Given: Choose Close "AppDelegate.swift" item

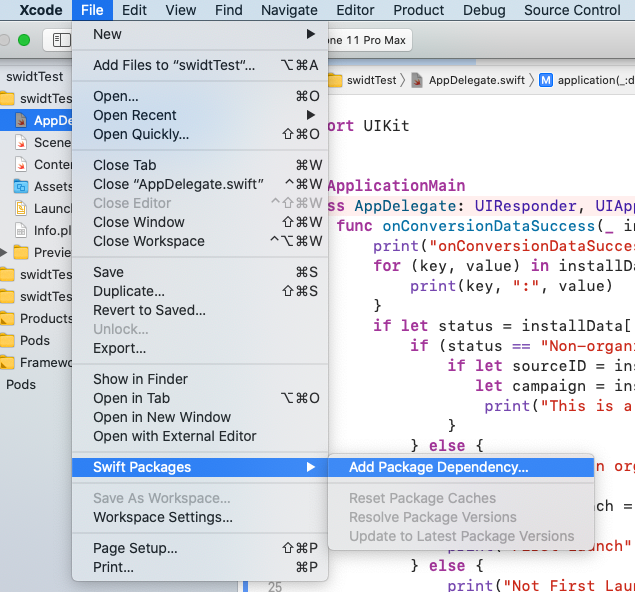Looking at the screenshot, I should coord(200,184).
